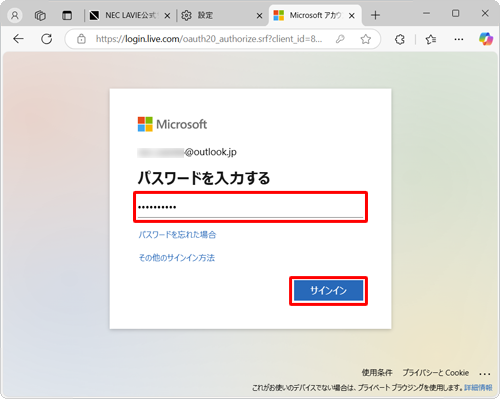Maximize the Edge window
This screenshot has width=500, height=399.
455,14
